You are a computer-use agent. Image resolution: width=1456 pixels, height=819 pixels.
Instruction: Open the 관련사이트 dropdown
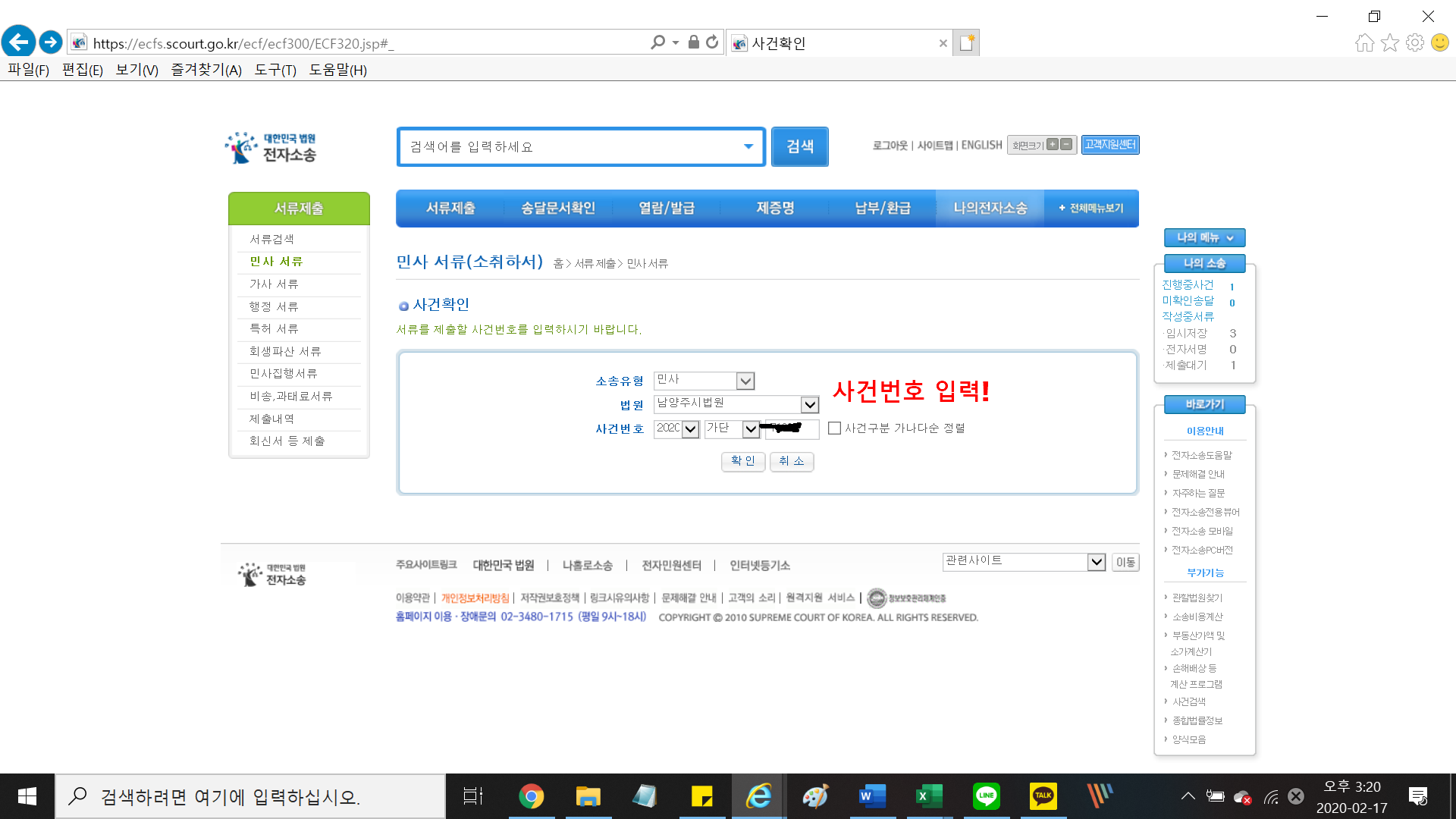[x=1096, y=562]
